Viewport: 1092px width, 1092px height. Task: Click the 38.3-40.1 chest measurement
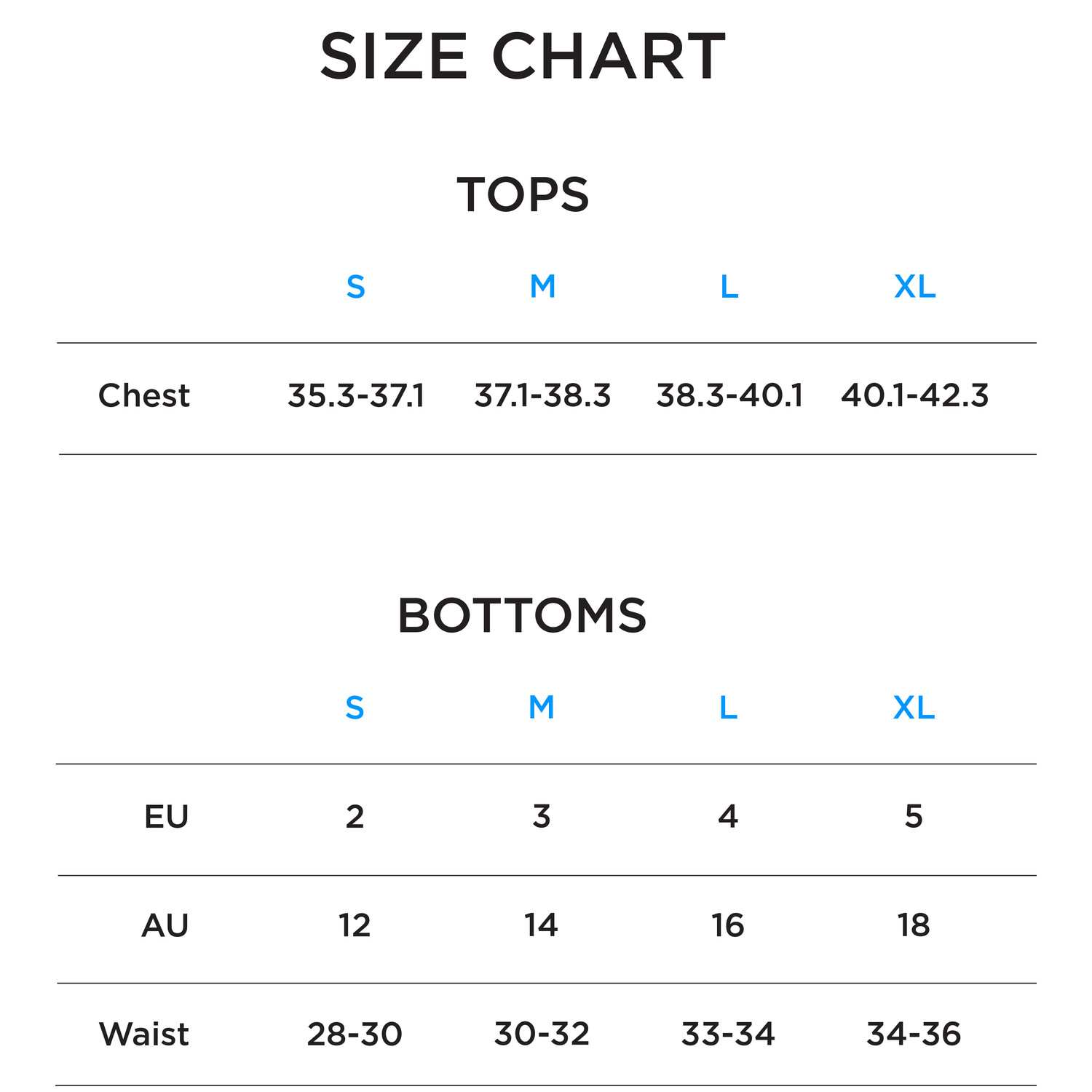click(x=729, y=396)
